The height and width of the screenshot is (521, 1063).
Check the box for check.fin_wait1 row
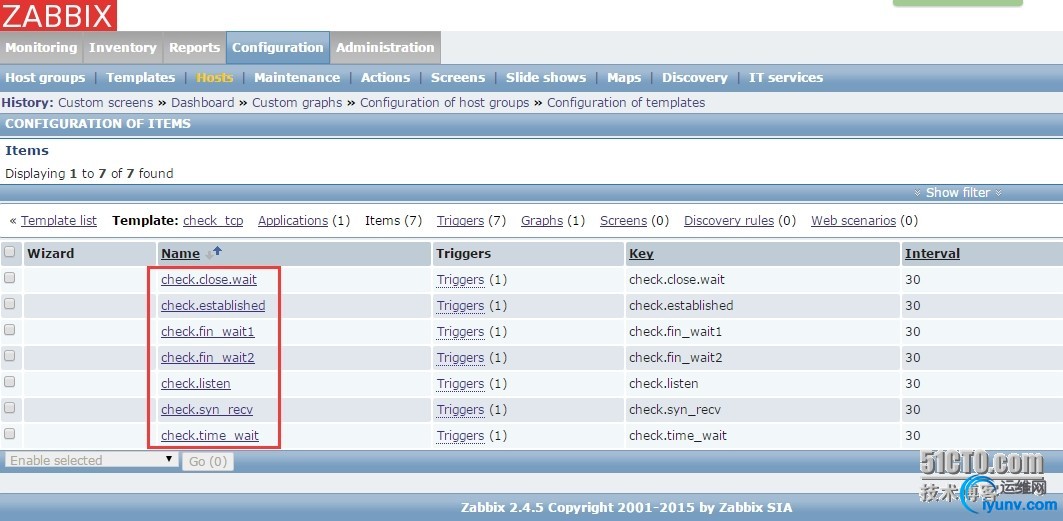(9, 330)
